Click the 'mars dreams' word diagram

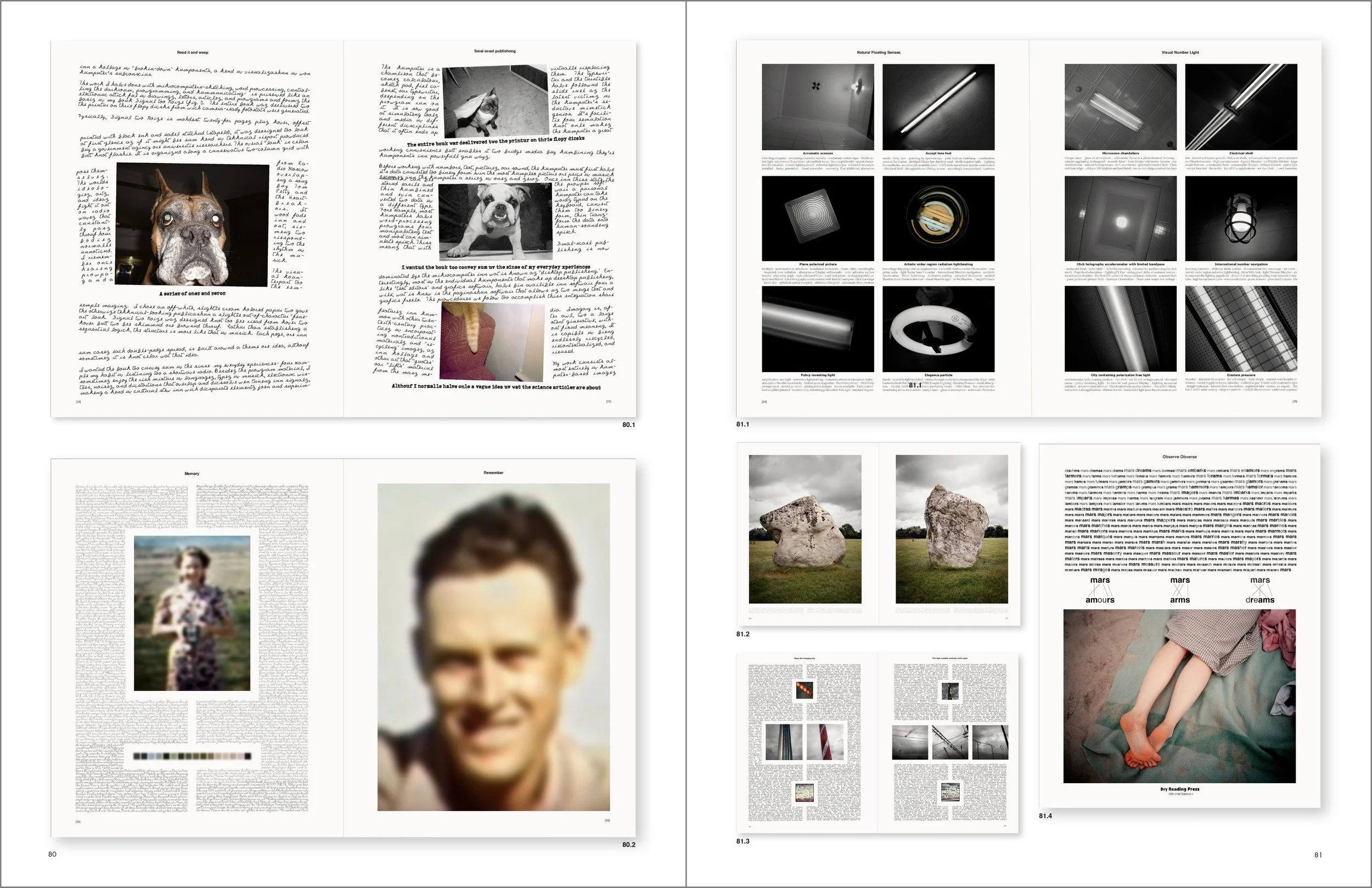point(1259,590)
